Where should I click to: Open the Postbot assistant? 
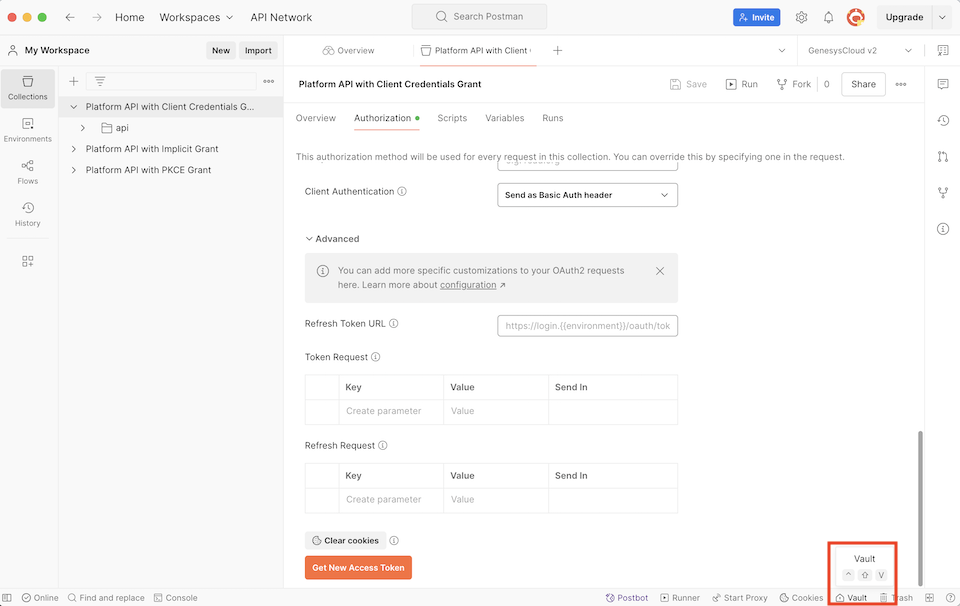pos(627,597)
